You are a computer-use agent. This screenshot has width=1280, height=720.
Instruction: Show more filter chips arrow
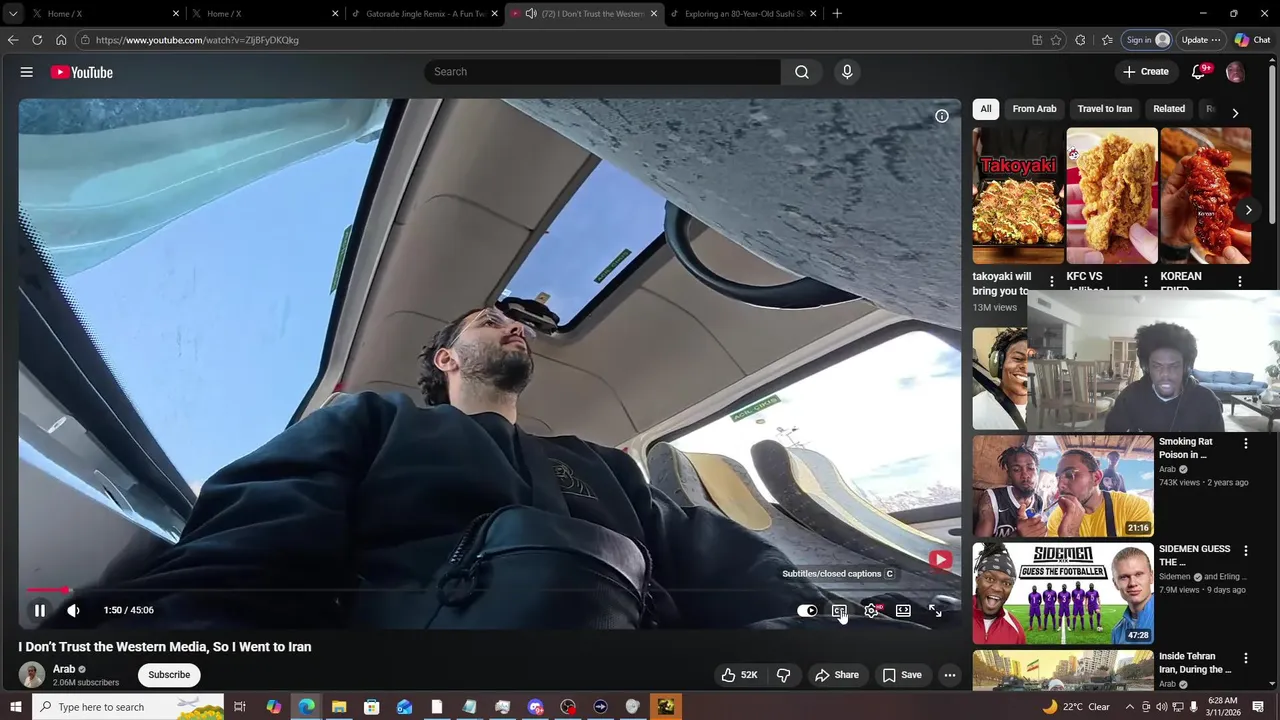pos(1235,113)
